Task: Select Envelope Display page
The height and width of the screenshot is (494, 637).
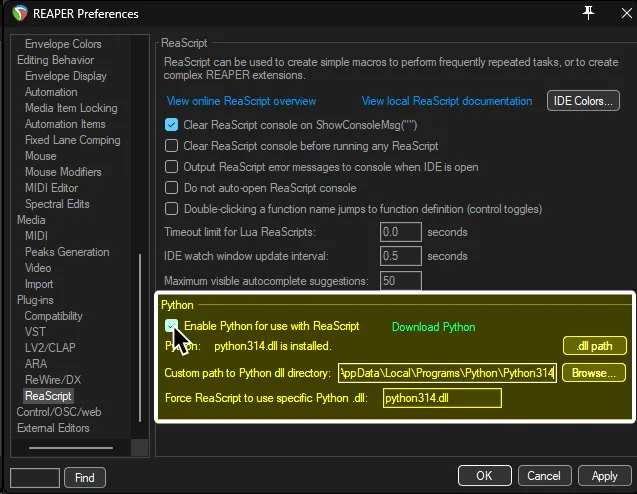Action: pos(66,76)
